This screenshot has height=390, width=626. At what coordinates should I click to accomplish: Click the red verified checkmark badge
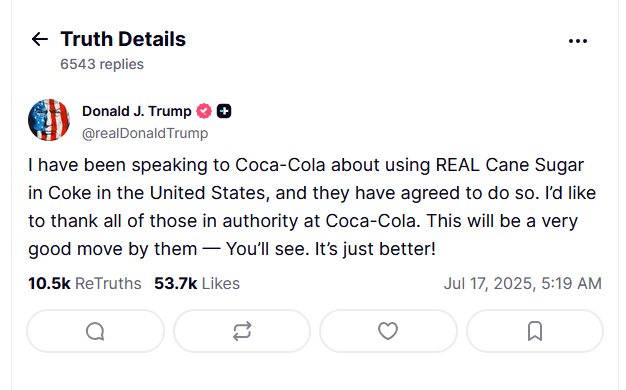pos(204,111)
